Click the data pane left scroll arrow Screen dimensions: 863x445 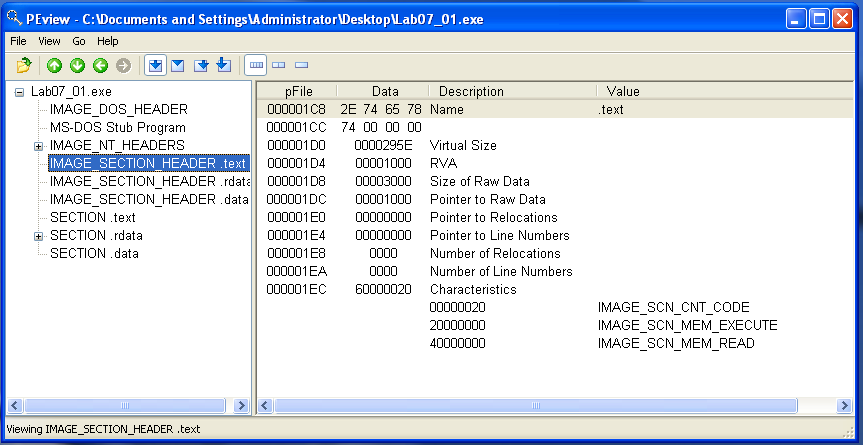click(x=266, y=406)
